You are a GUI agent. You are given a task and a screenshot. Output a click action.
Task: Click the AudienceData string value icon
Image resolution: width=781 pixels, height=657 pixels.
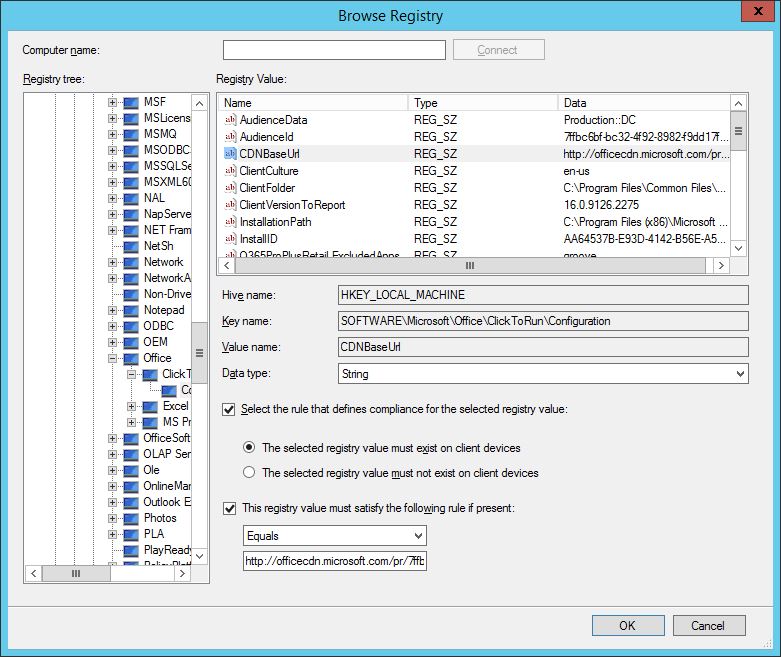230,120
